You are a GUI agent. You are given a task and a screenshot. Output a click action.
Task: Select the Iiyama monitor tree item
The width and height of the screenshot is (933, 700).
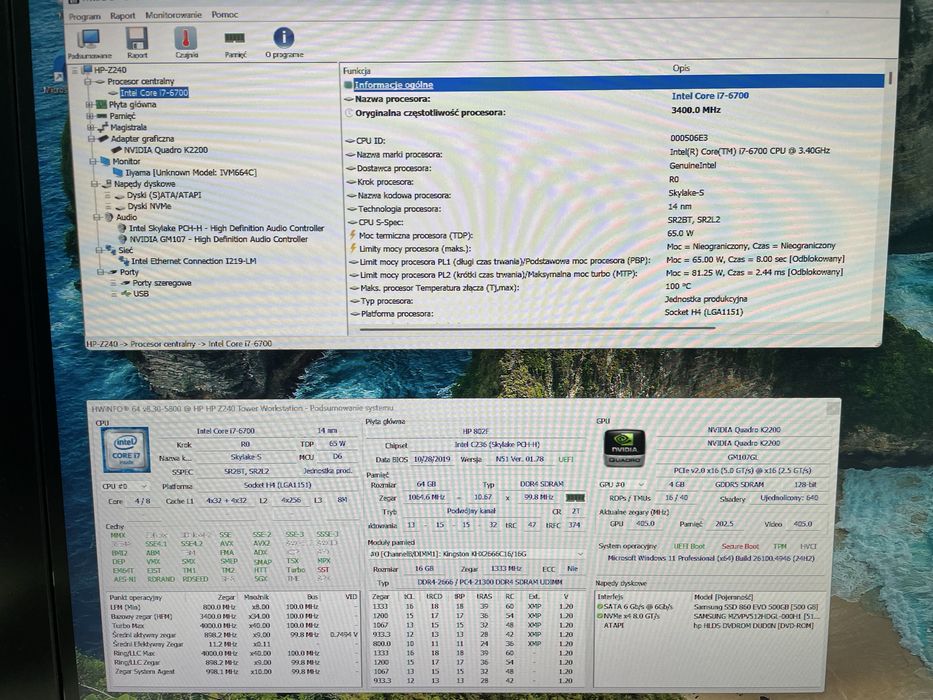(190, 173)
